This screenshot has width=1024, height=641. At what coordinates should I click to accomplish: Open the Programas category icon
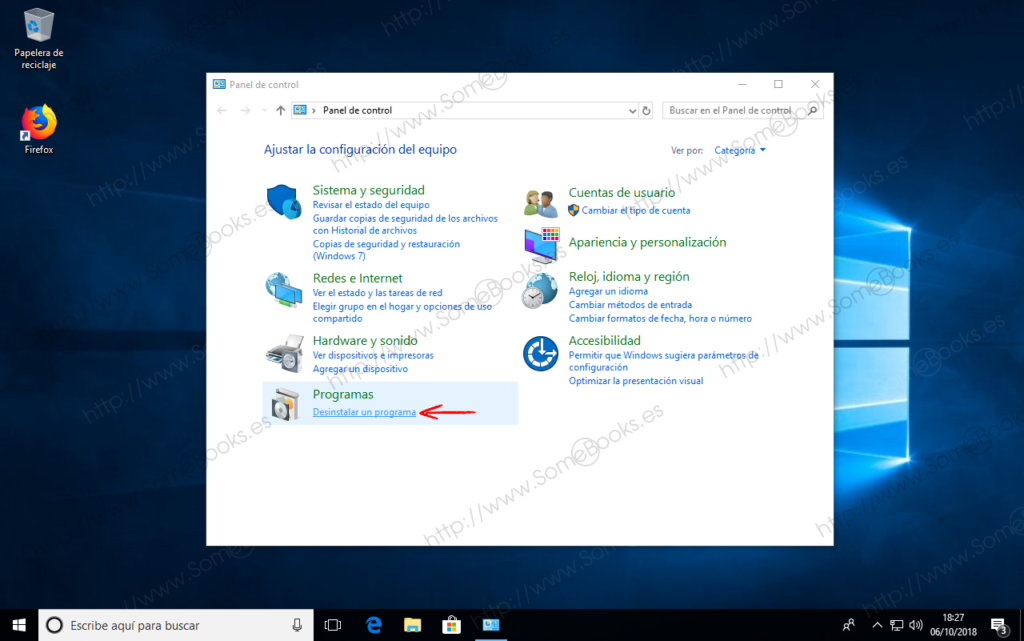(x=283, y=403)
